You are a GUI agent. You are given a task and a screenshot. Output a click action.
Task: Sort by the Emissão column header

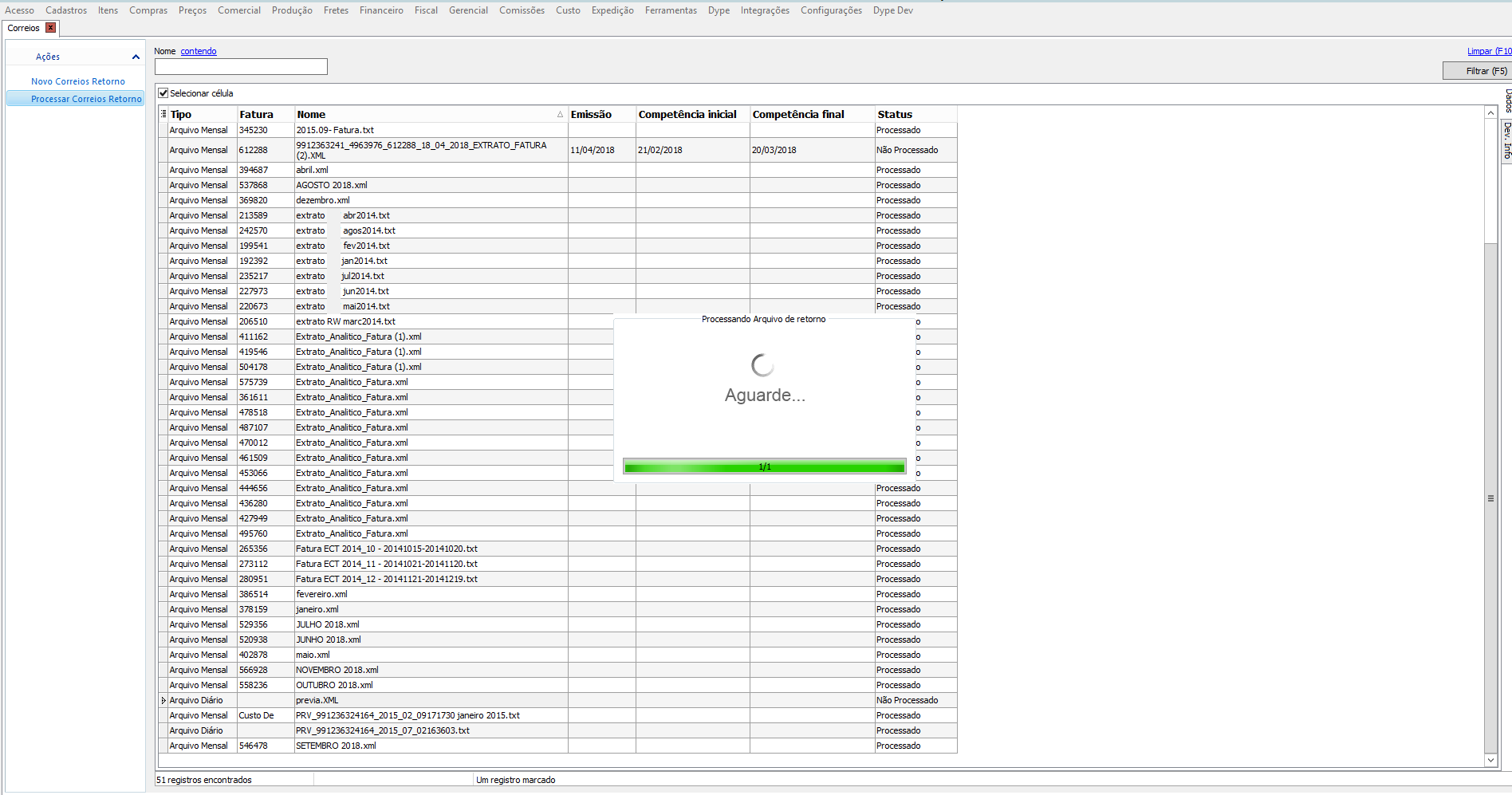(601, 115)
